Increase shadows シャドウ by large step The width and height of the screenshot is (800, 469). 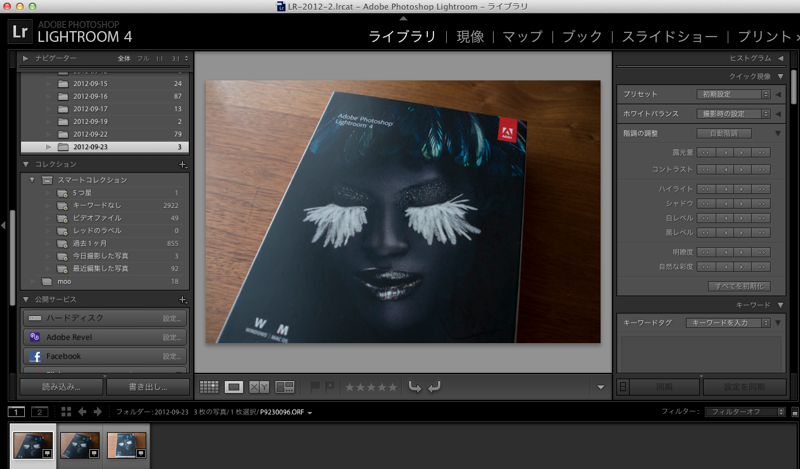761,204
